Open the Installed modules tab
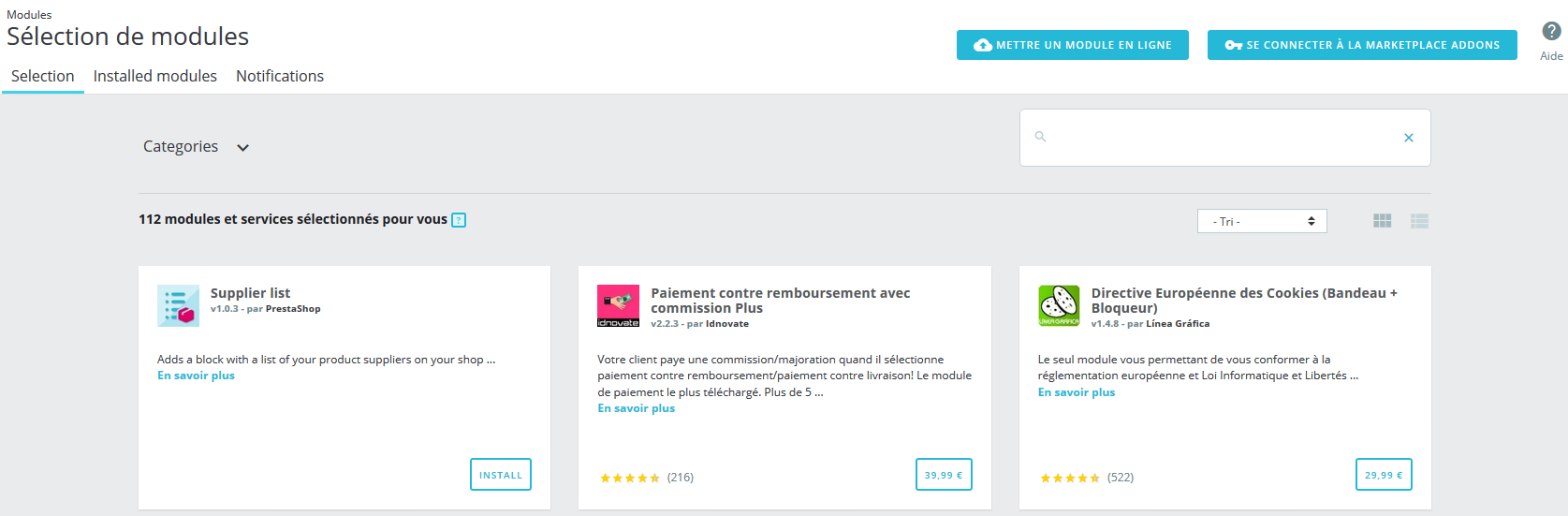Viewport: 1568px width, 516px height. 155,76
